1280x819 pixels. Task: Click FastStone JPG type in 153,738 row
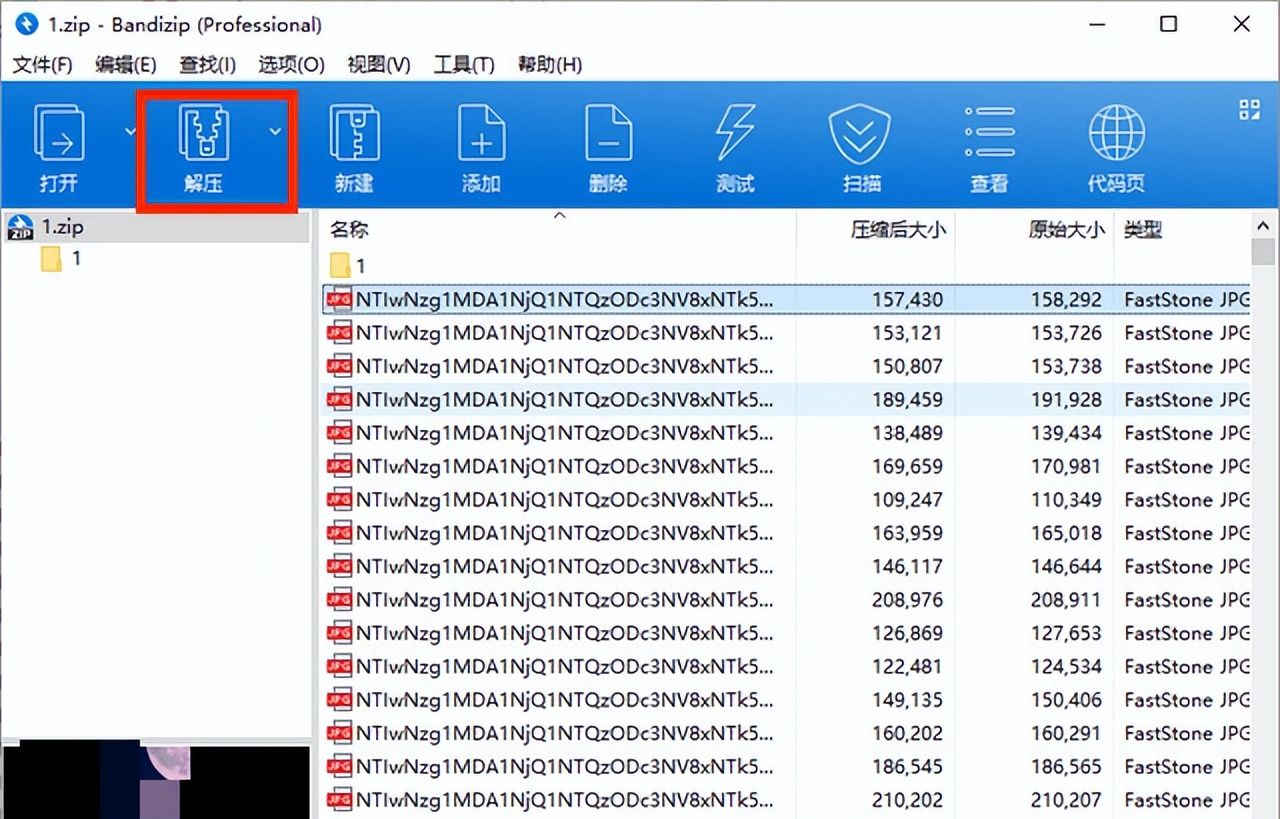[x=1187, y=366]
